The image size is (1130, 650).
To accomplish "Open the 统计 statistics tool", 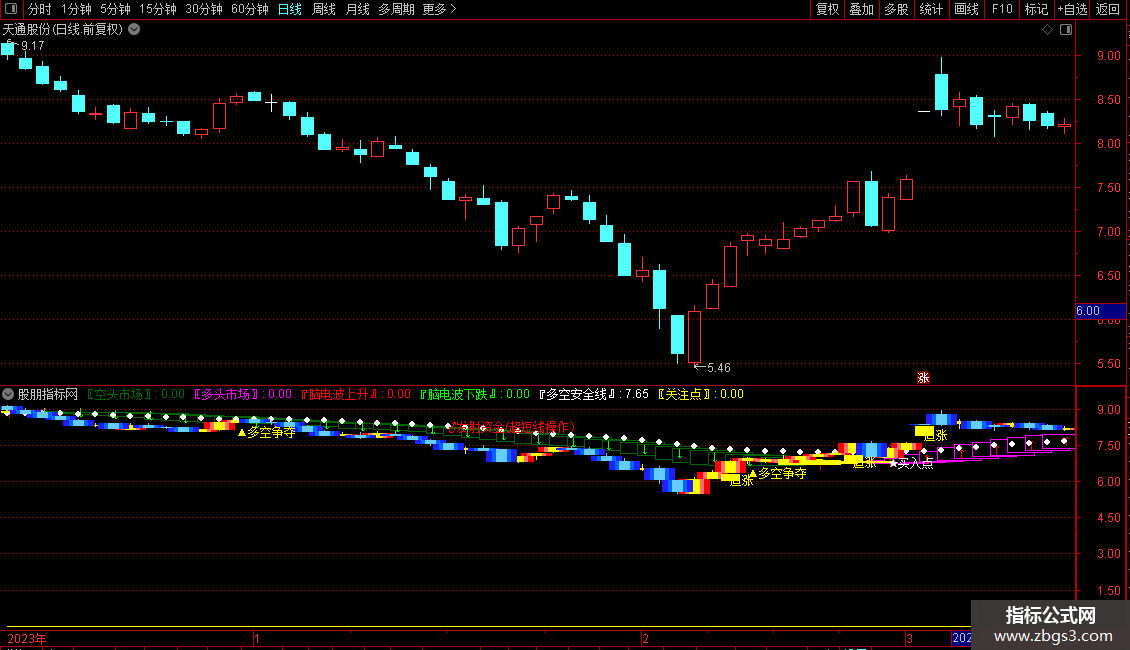I will click(931, 9).
